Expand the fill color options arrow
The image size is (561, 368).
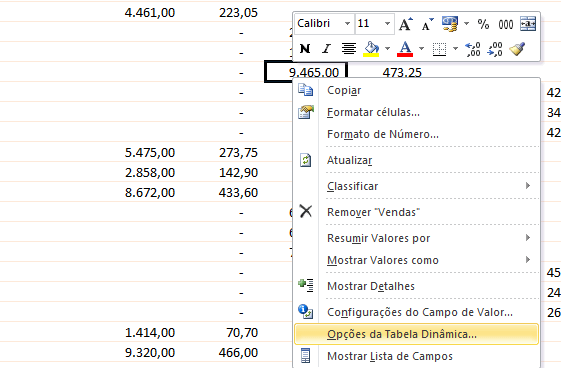click(x=387, y=49)
